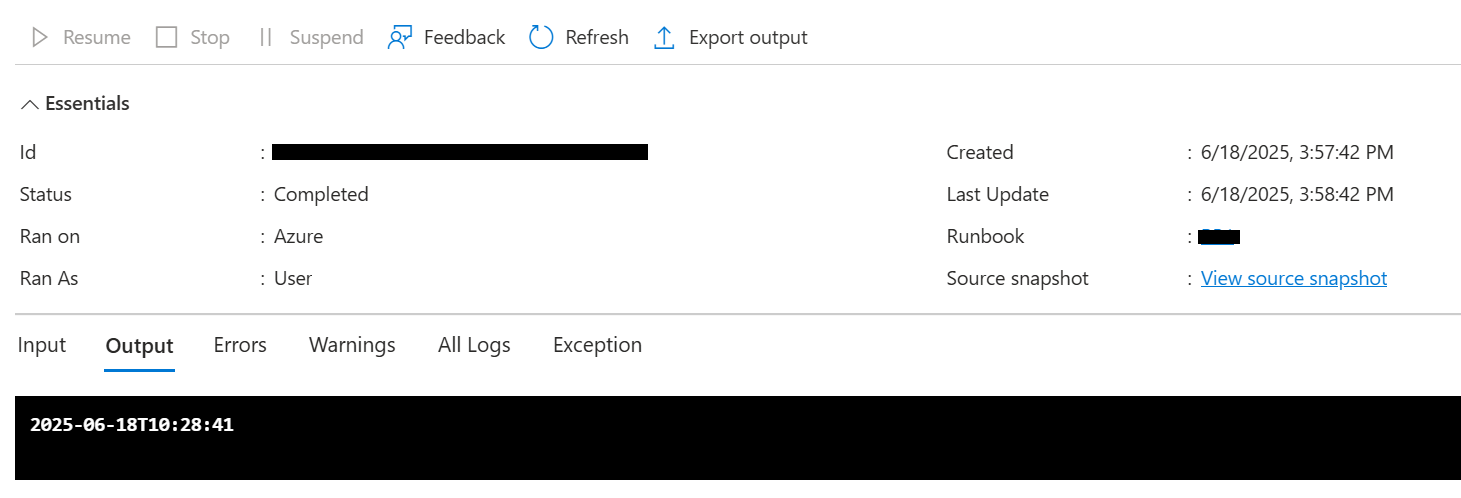Click the Feedback button text
The height and width of the screenshot is (498, 1461).
pyautogui.click(x=464, y=38)
